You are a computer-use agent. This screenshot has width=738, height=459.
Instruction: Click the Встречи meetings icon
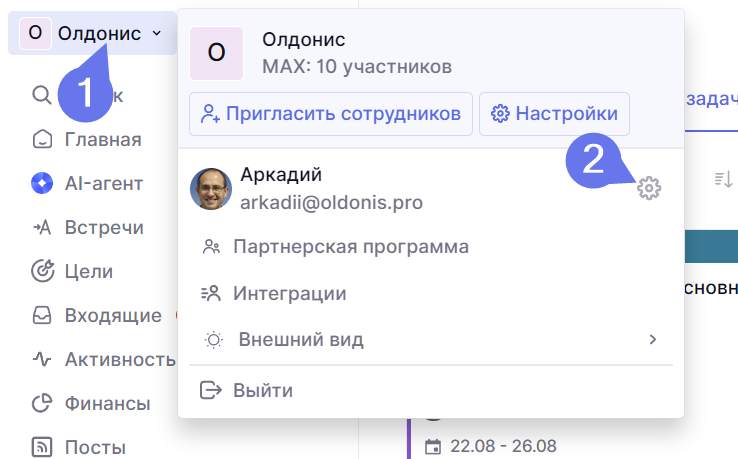pos(42,227)
